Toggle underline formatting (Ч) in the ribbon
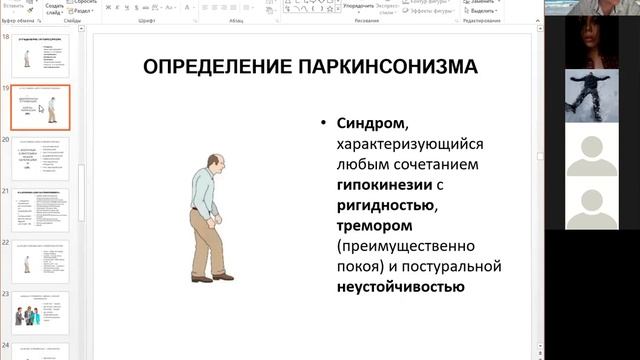Viewport: 640px width, 360px height. [127, 7]
